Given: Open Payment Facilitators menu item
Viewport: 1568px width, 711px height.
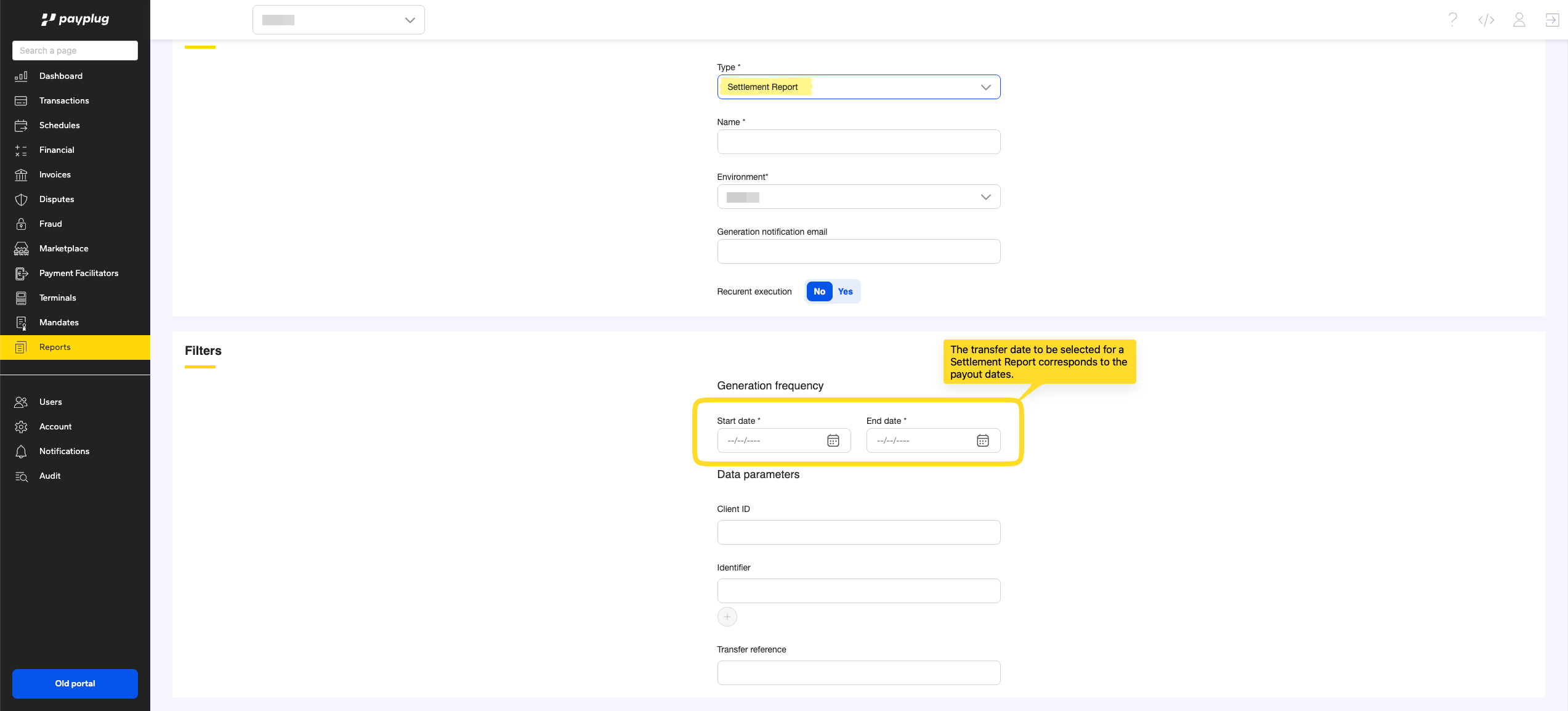Looking at the screenshot, I should pyautogui.click(x=78, y=273).
